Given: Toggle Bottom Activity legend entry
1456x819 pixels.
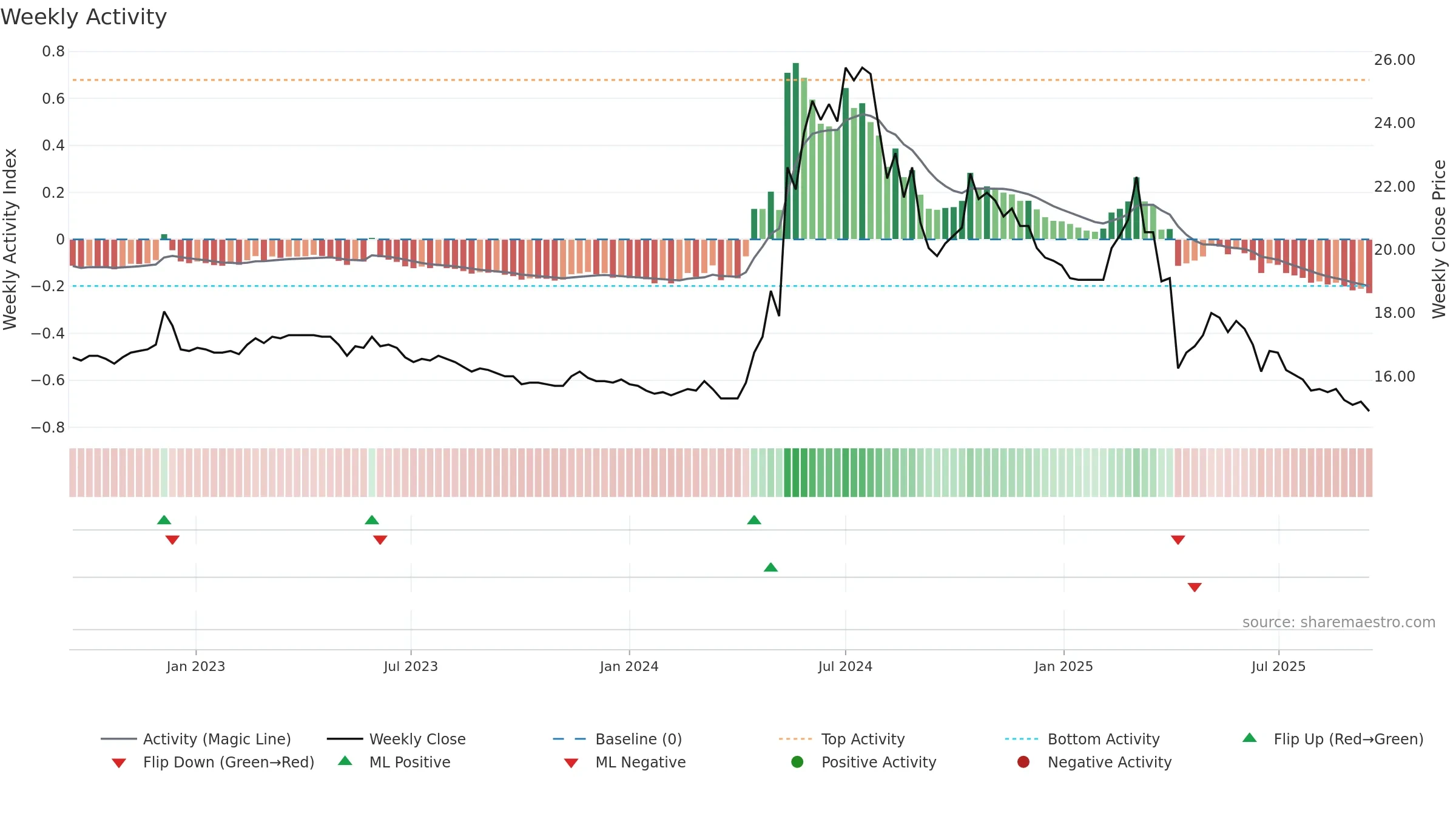Looking at the screenshot, I should click(x=1082, y=739).
